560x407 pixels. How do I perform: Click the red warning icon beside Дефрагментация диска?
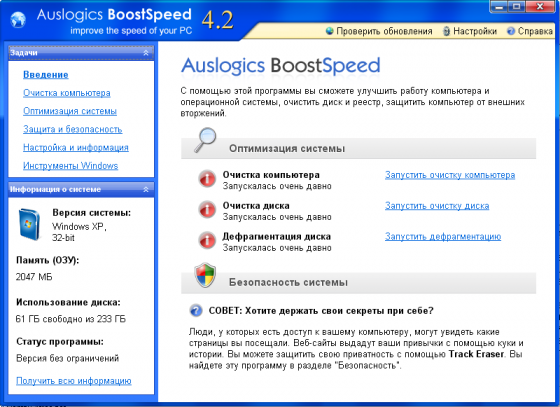(207, 240)
